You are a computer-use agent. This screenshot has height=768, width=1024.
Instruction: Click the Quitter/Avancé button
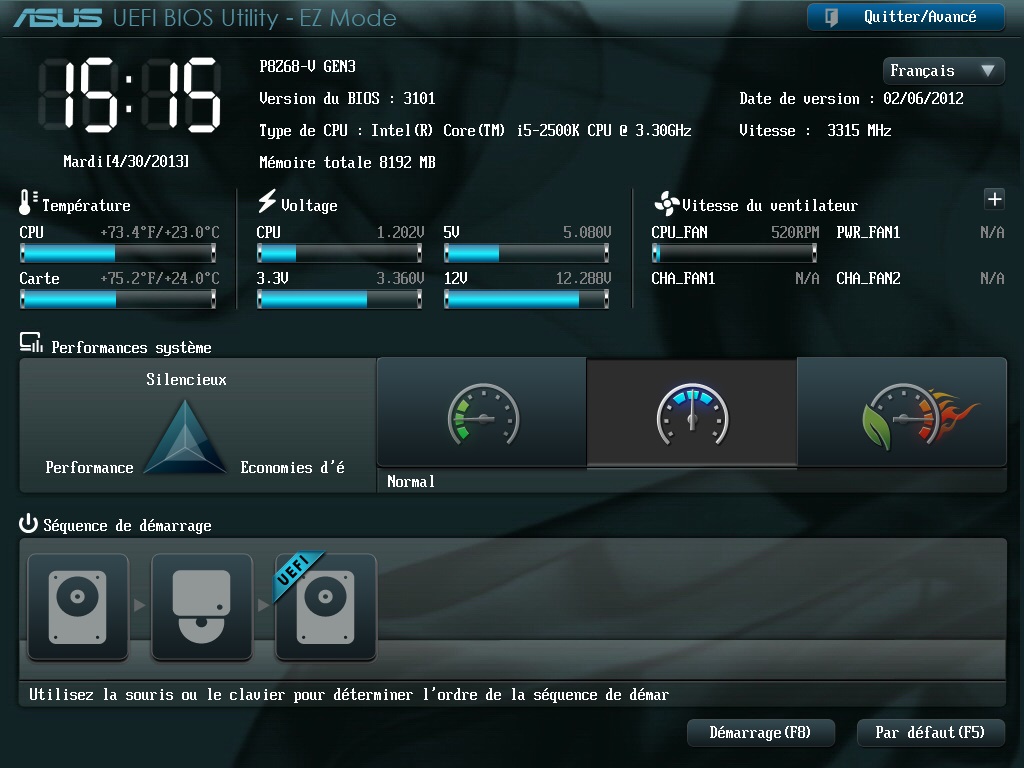905,17
